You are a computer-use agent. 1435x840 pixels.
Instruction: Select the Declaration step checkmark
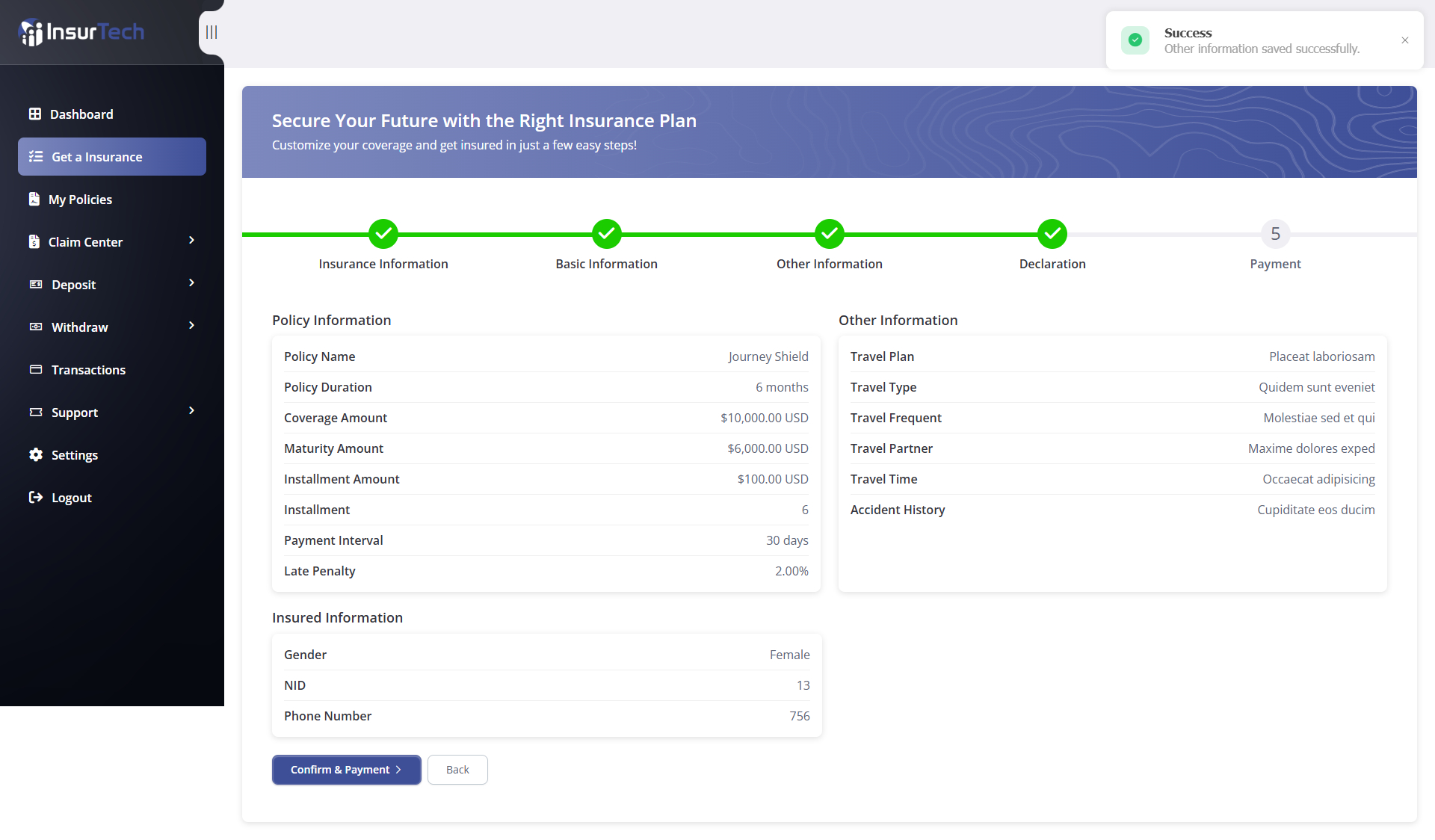click(1052, 234)
